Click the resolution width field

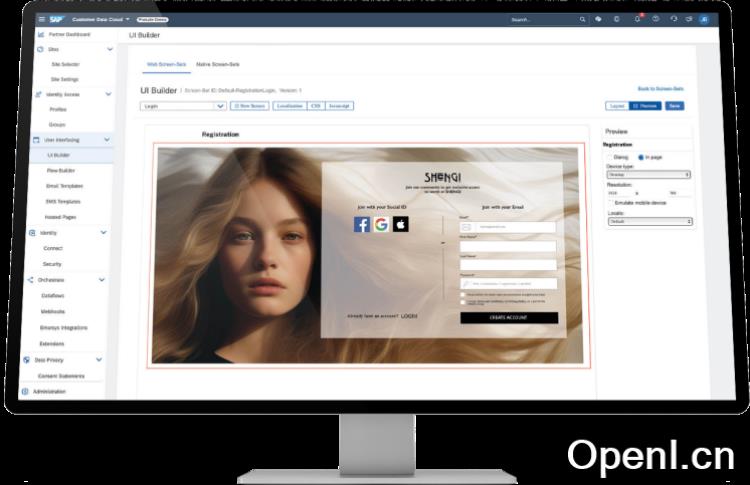tap(620, 193)
